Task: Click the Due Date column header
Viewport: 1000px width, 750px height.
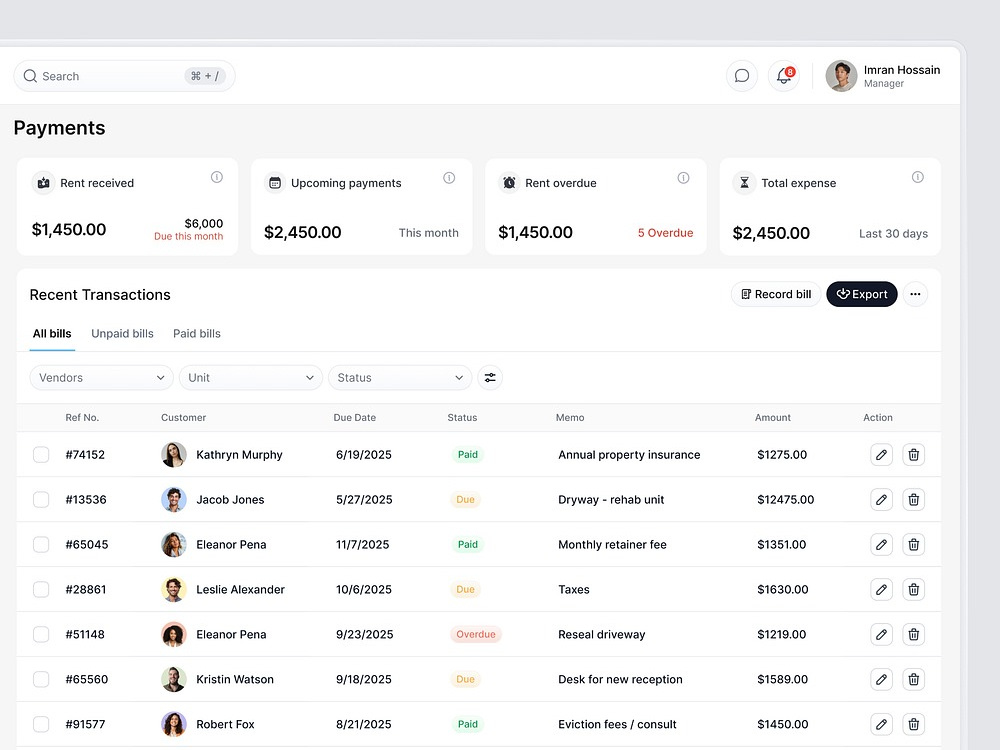Action: tap(355, 418)
